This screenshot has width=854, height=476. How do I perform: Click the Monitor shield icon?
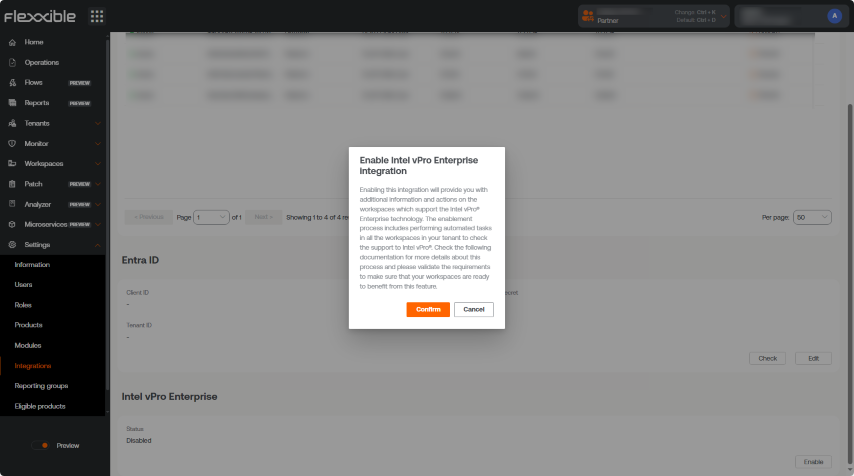[x=13, y=144]
